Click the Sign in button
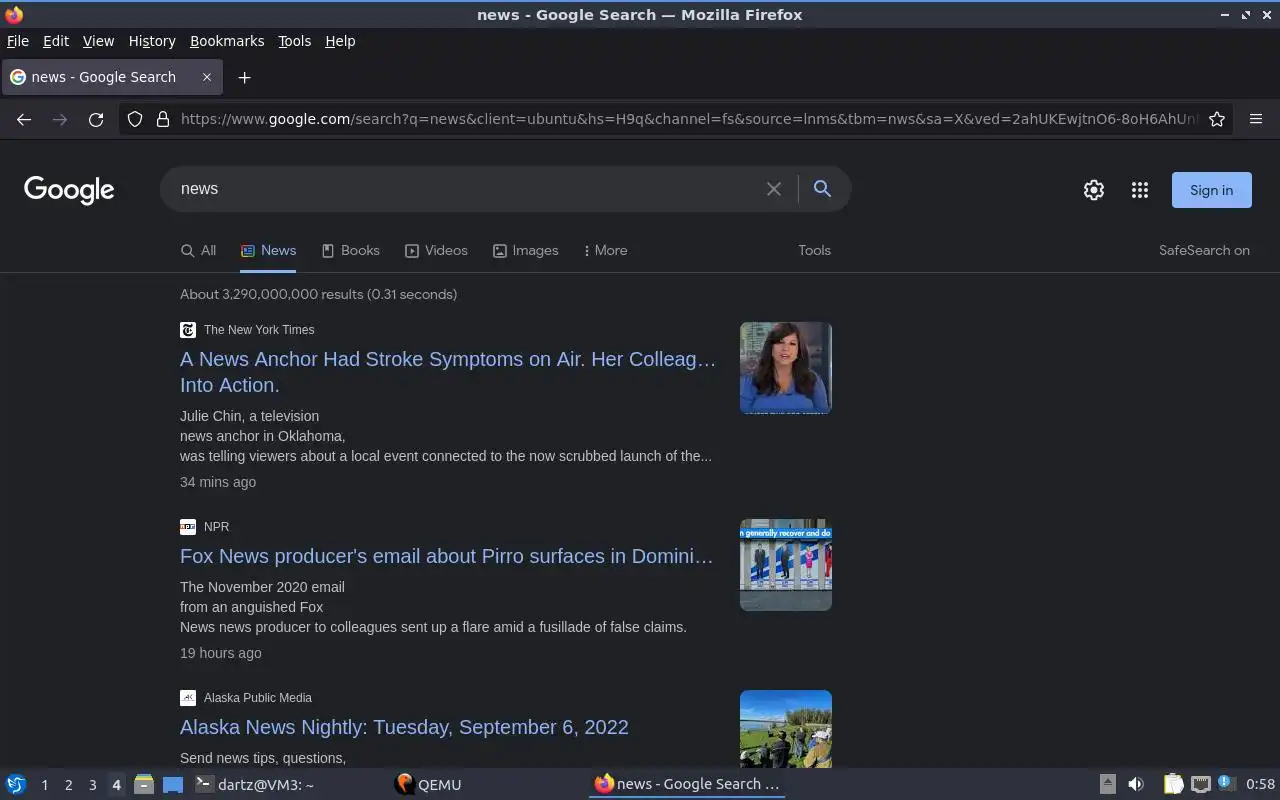Image resolution: width=1280 pixels, height=800 pixels. [1211, 190]
